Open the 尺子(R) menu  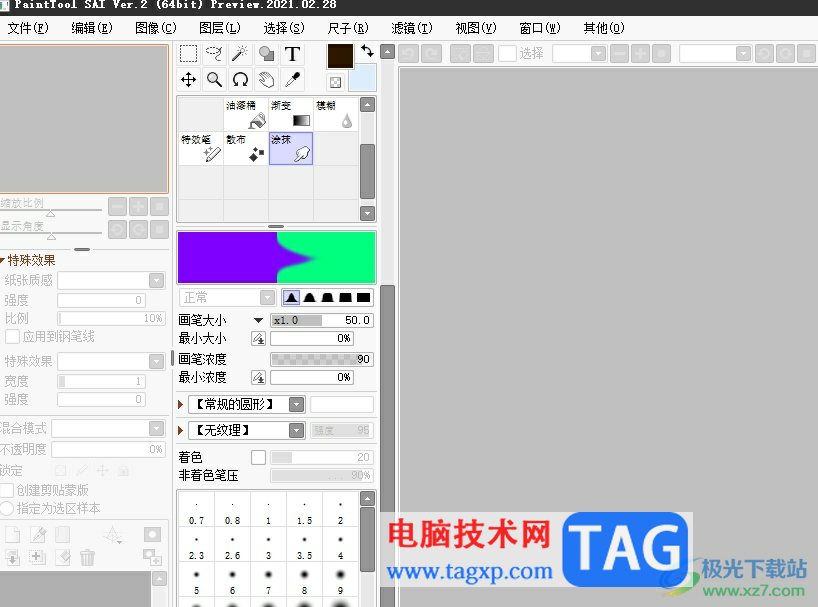(348, 28)
